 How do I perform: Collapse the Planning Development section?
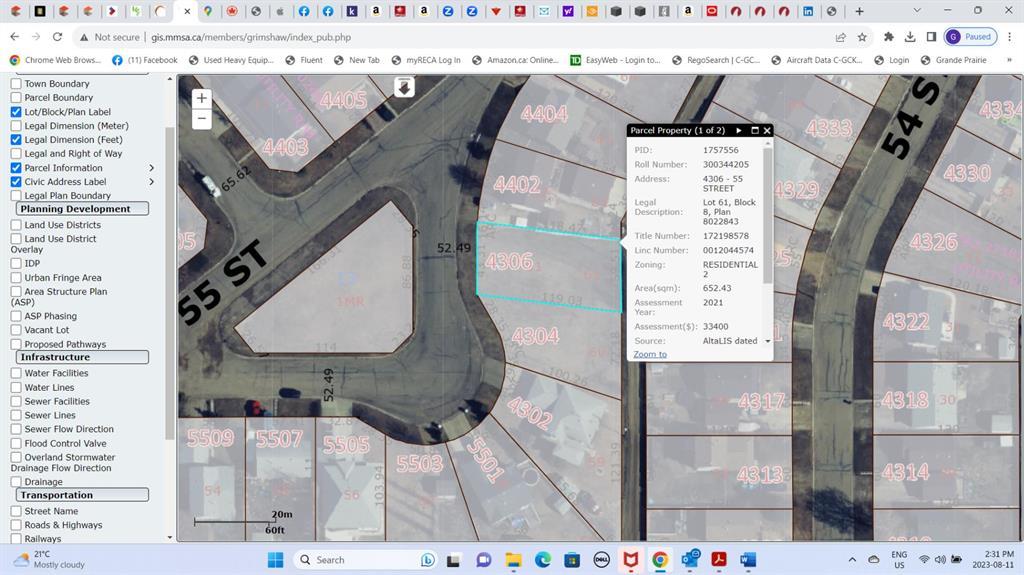[82, 209]
